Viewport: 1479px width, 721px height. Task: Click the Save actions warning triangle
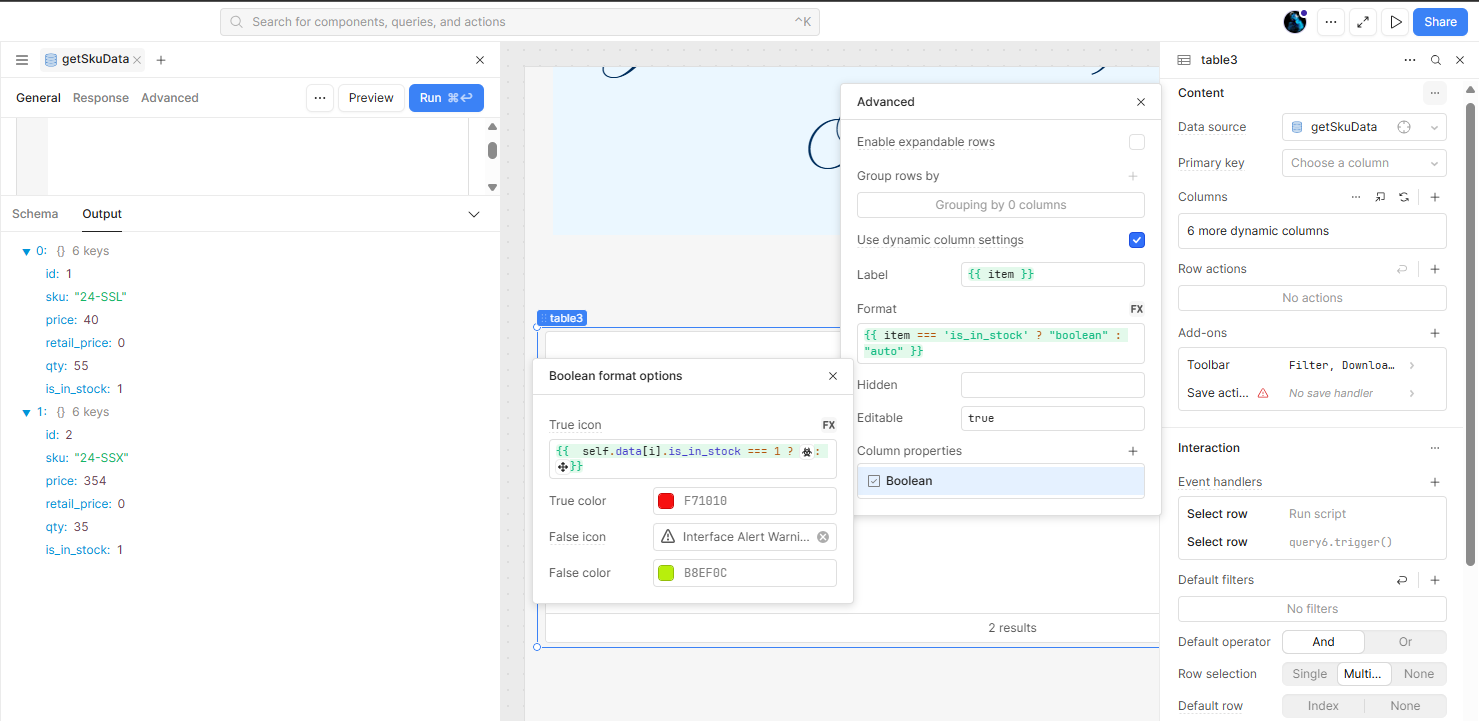pyautogui.click(x=1263, y=393)
